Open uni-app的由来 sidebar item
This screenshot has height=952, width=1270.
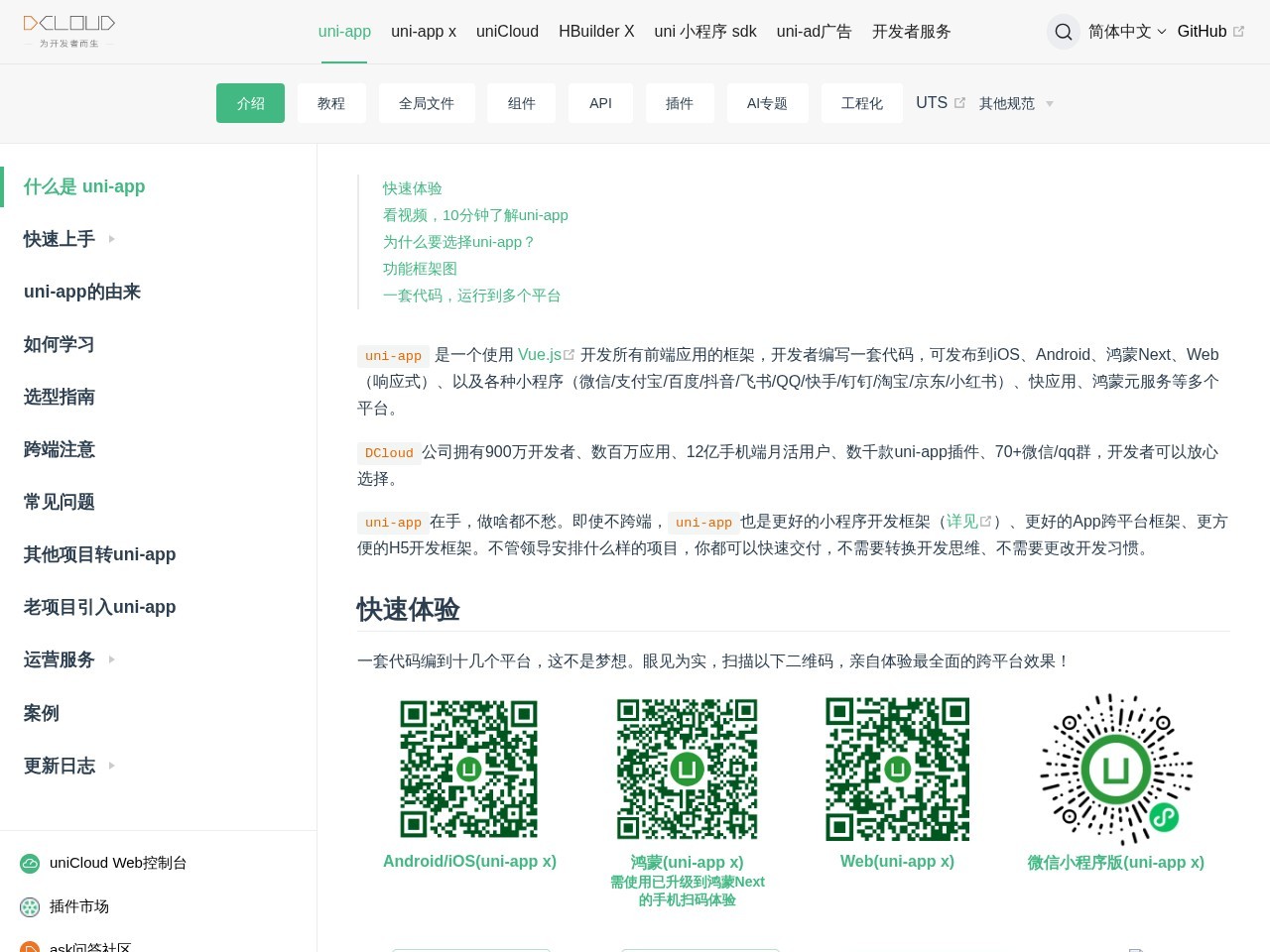(x=82, y=292)
